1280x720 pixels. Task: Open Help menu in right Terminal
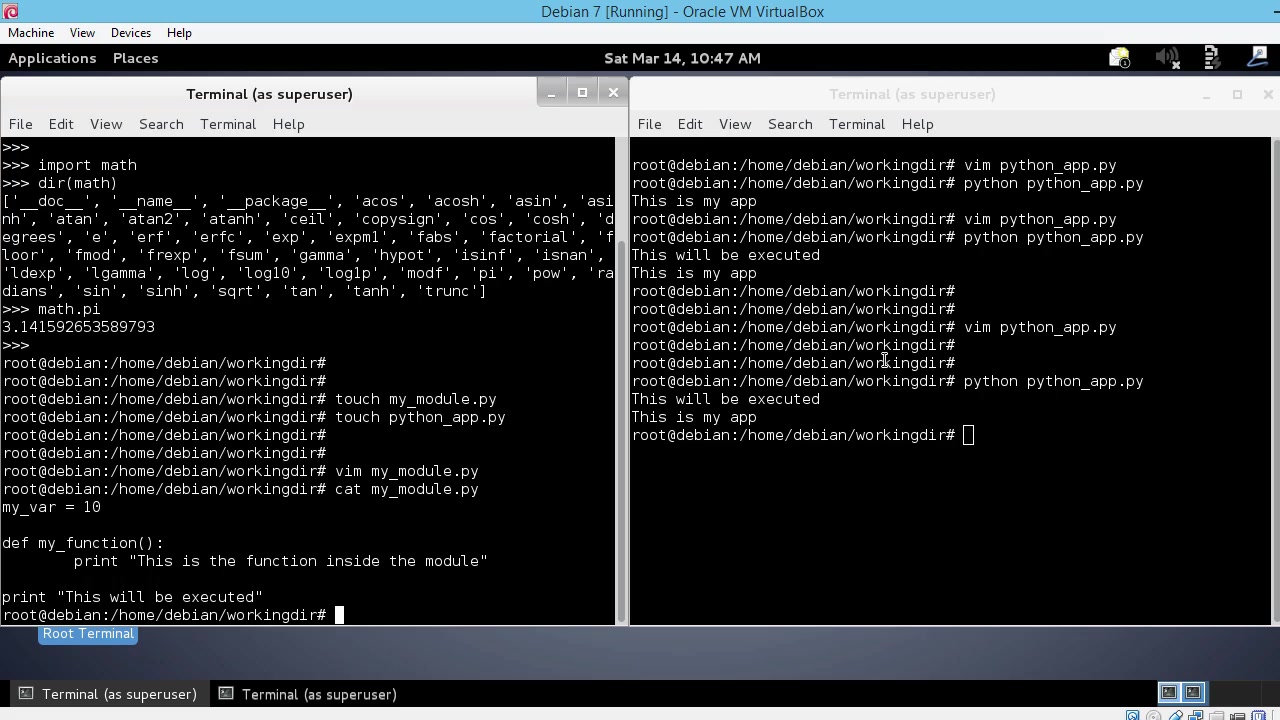pos(917,124)
